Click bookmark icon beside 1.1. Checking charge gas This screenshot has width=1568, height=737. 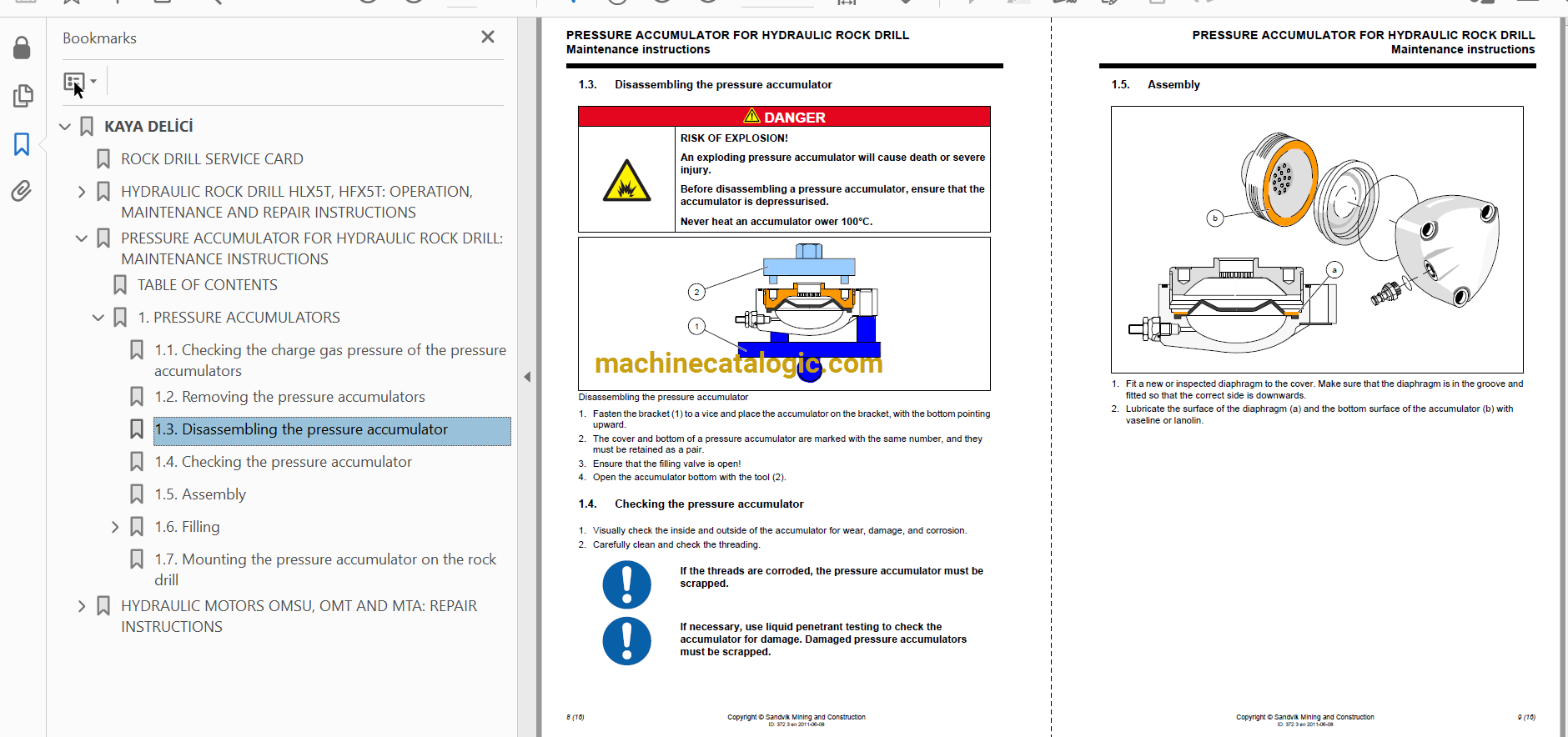pos(137,350)
